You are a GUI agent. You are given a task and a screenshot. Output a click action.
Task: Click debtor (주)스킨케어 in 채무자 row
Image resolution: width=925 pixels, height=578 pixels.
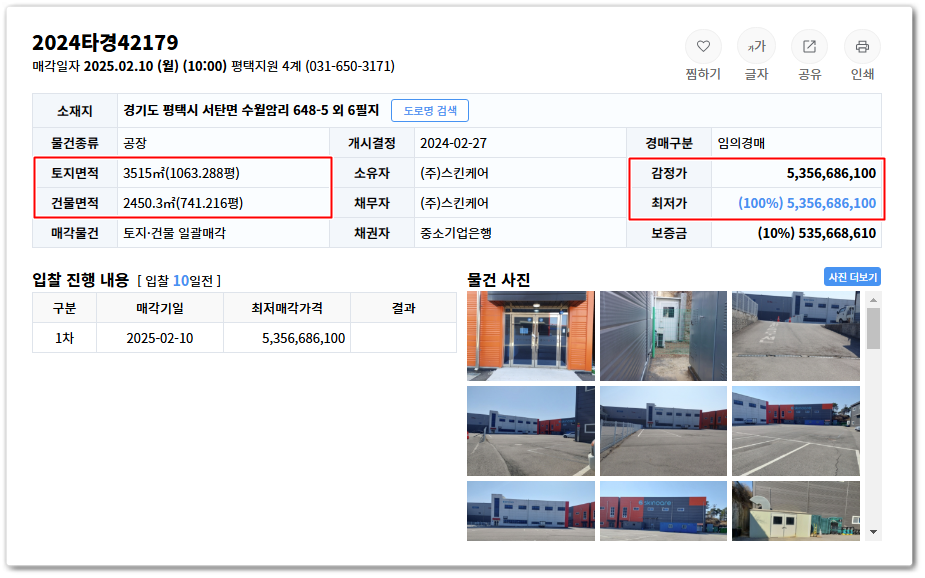454,203
